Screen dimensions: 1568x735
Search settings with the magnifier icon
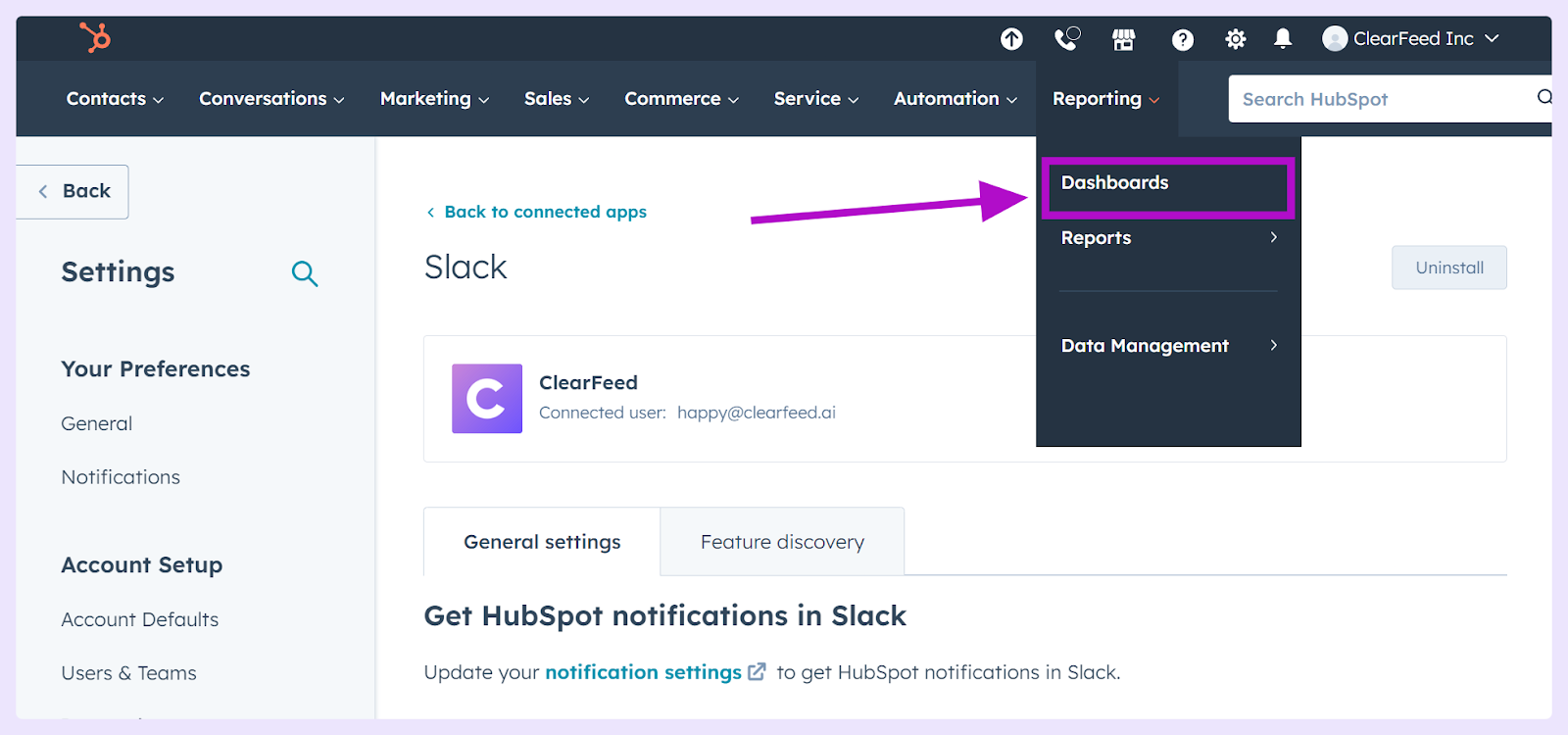pos(305,273)
